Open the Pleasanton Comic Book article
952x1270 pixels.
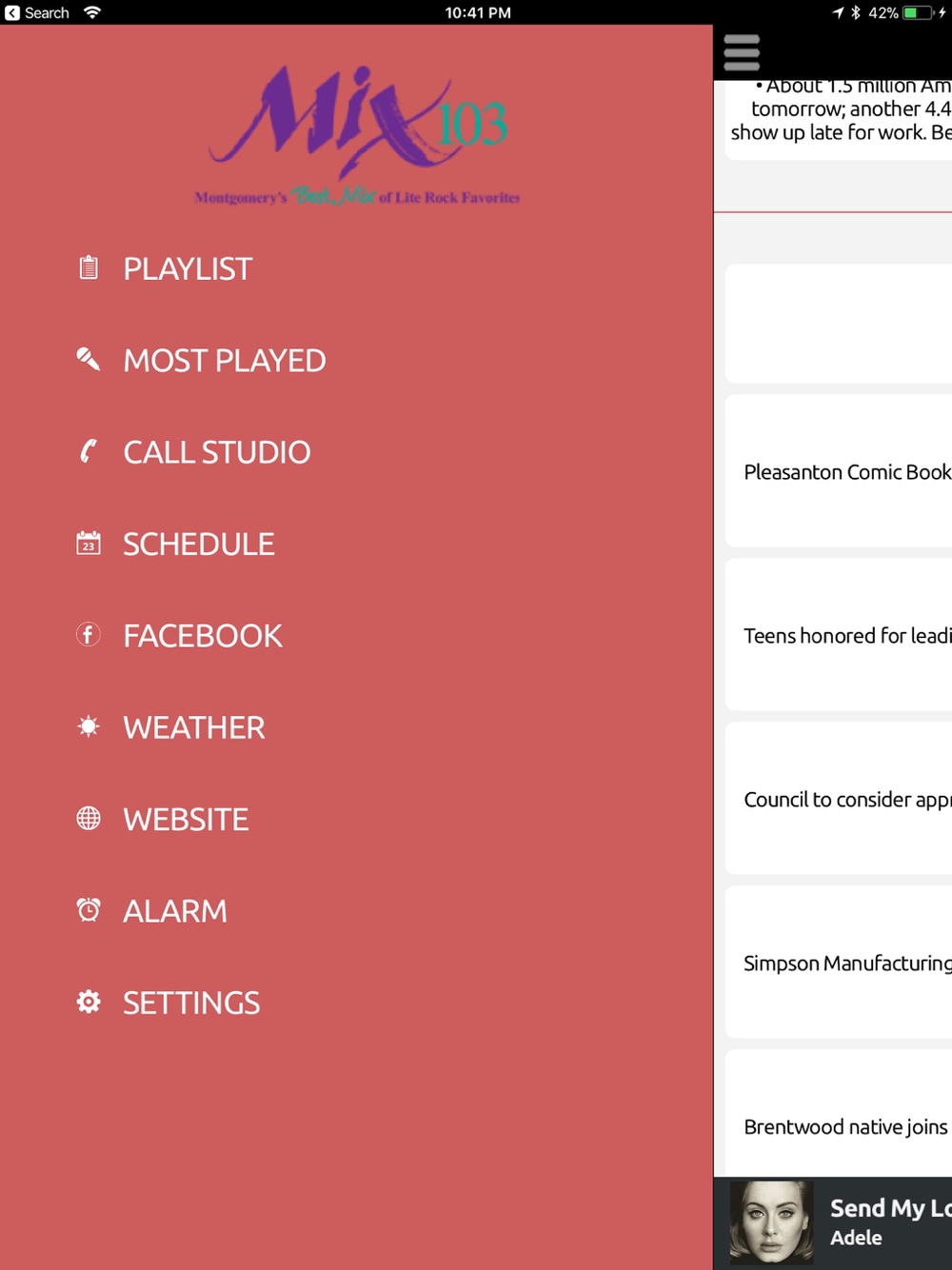839,471
